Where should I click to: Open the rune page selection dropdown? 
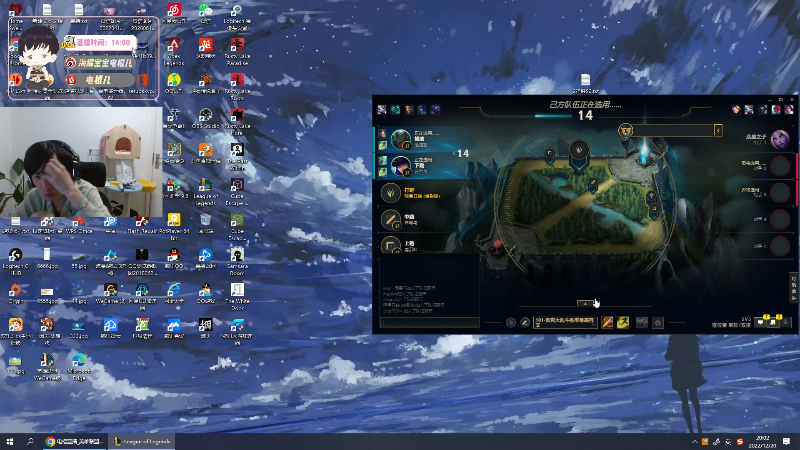[565, 322]
